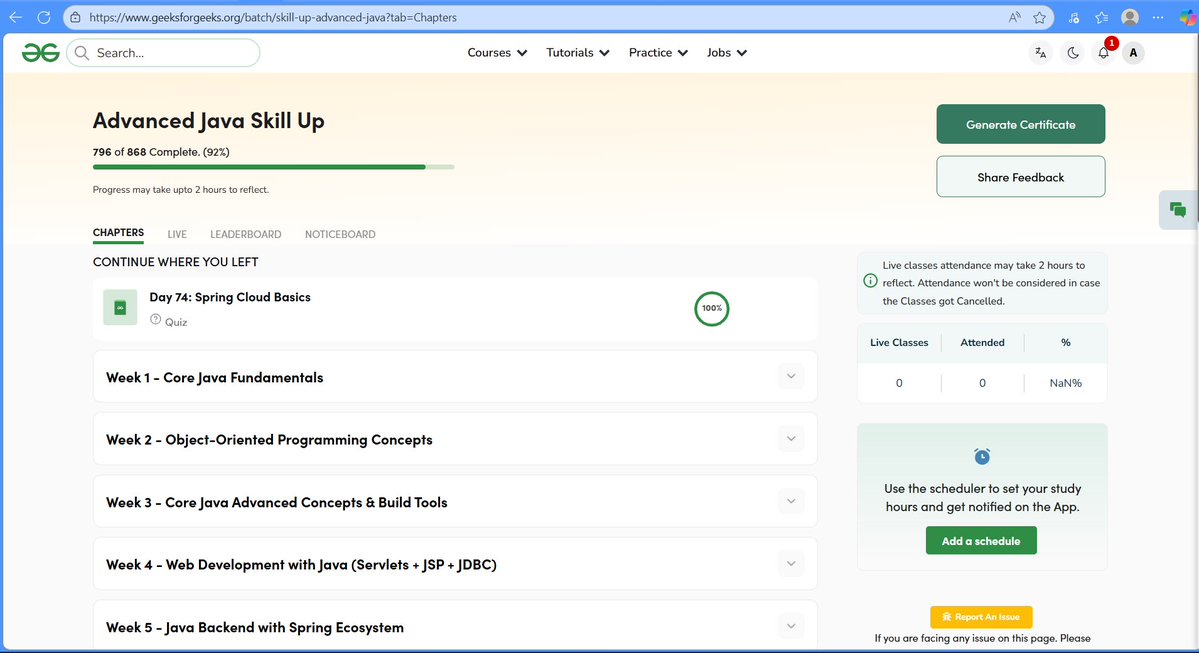
Task: Click the Add a schedule button
Action: [x=981, y=541]
